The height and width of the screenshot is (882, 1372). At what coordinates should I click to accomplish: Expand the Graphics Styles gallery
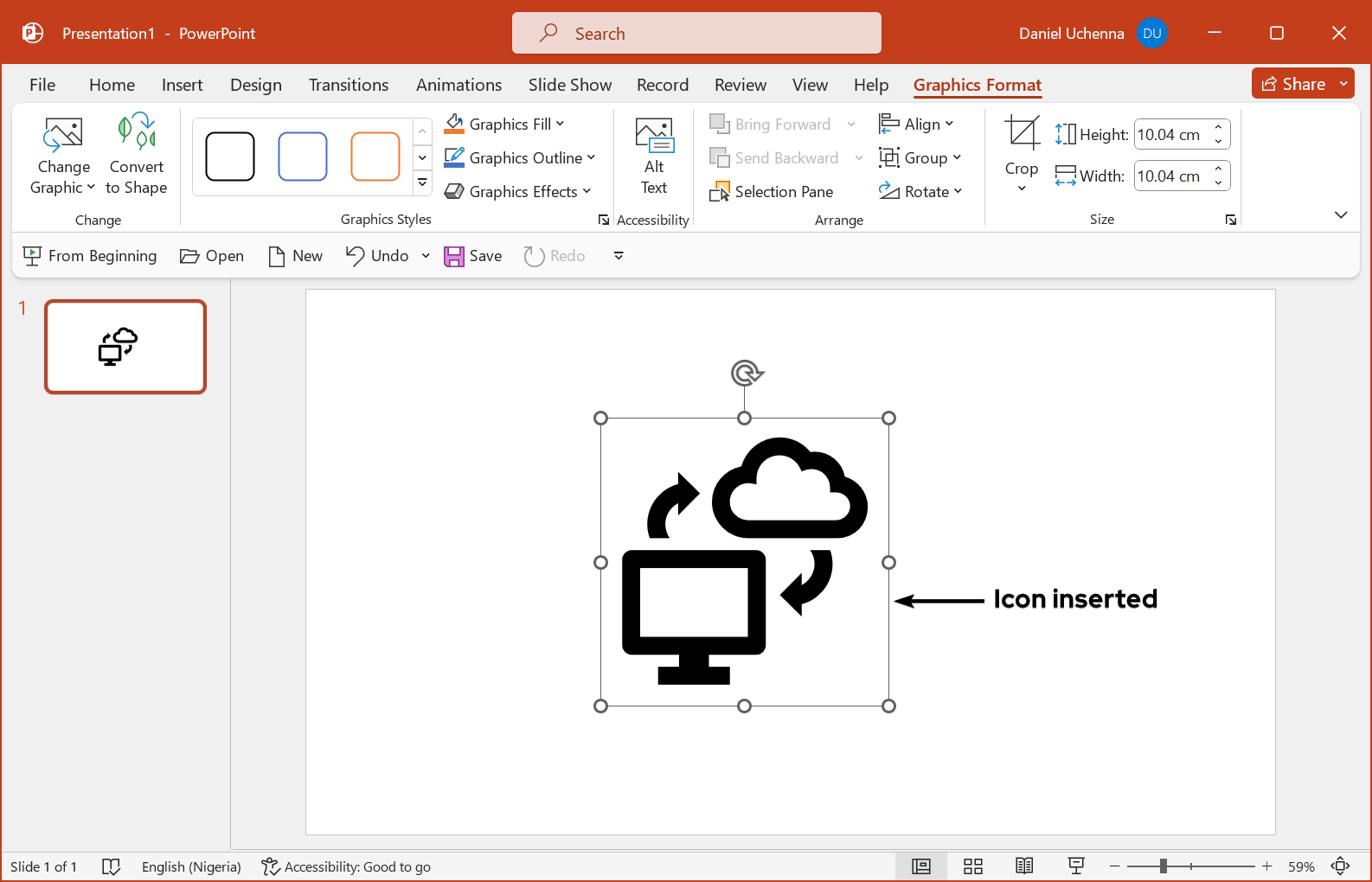(422, 183)
